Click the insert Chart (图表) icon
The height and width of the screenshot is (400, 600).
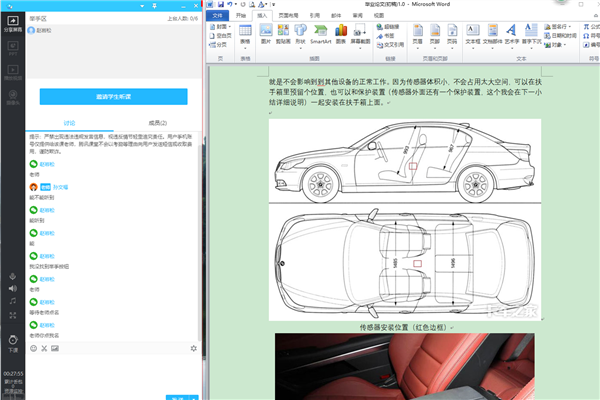pos(341,34)
